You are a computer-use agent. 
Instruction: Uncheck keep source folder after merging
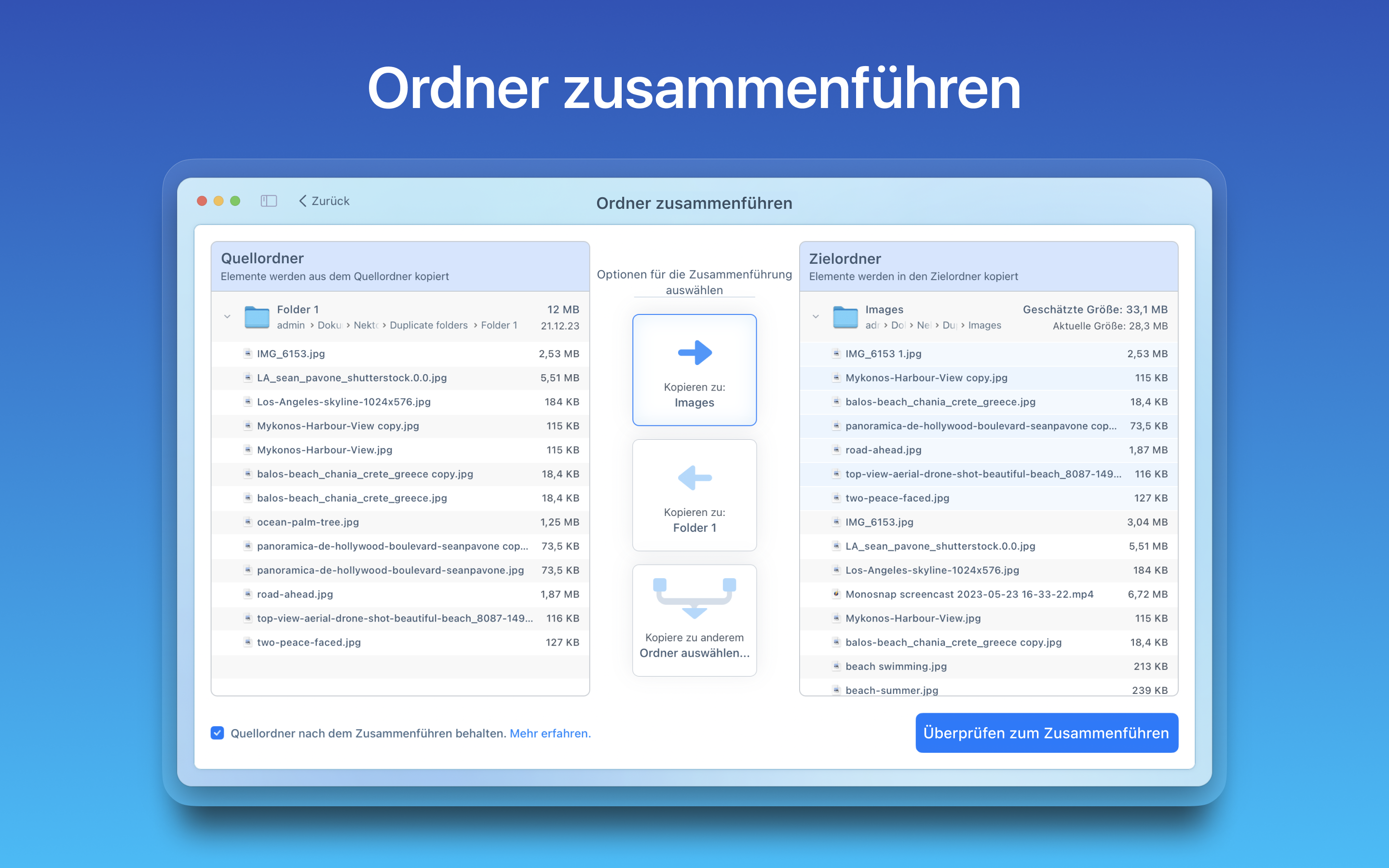coord(218,733)
